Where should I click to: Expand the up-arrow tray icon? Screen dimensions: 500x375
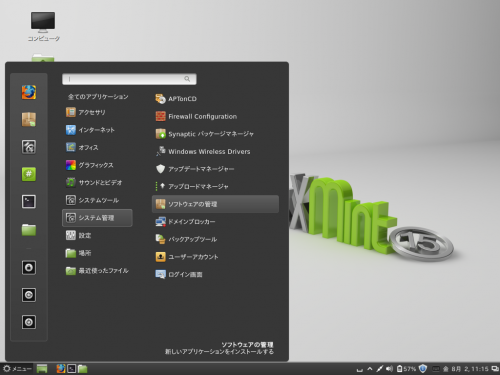coord(370,369)
